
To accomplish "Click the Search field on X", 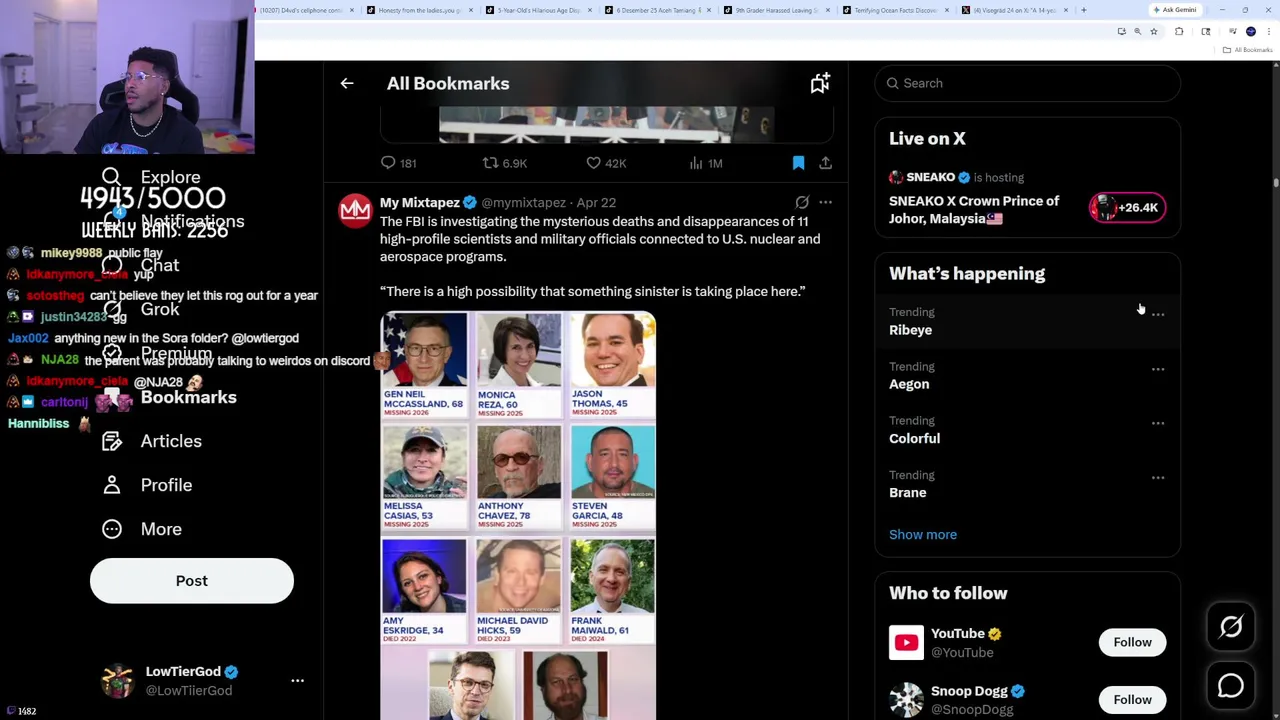I will 1028,83.
